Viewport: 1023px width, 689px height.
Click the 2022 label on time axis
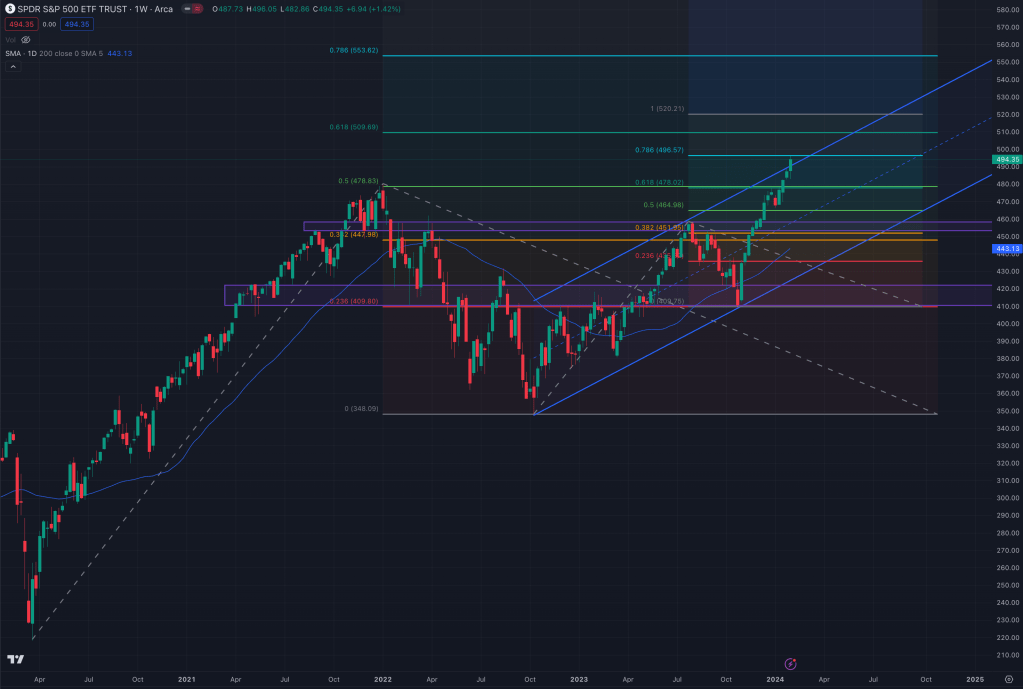tap(382, 679)
